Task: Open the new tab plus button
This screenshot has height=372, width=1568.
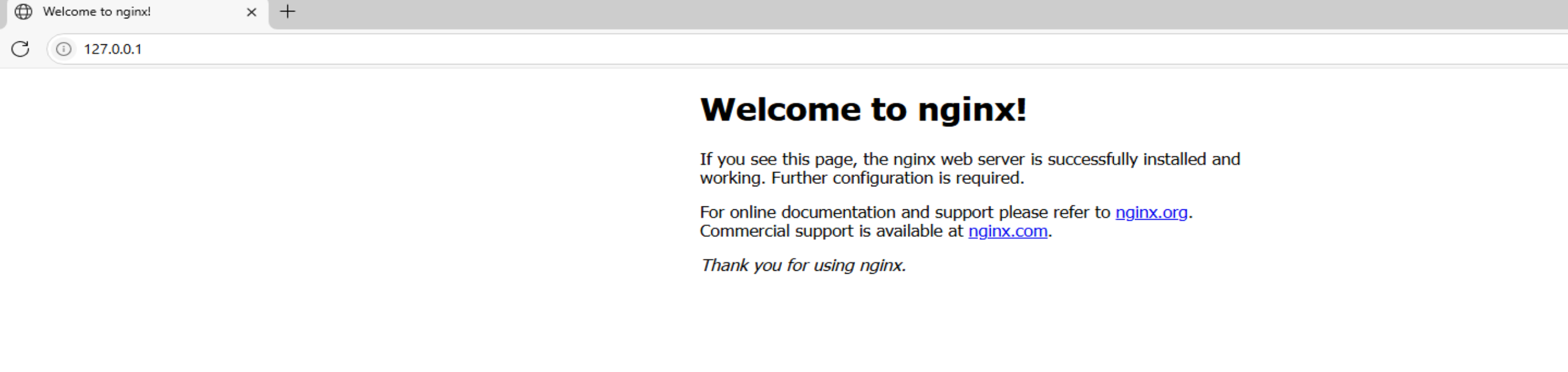Action: coord(287,11)
